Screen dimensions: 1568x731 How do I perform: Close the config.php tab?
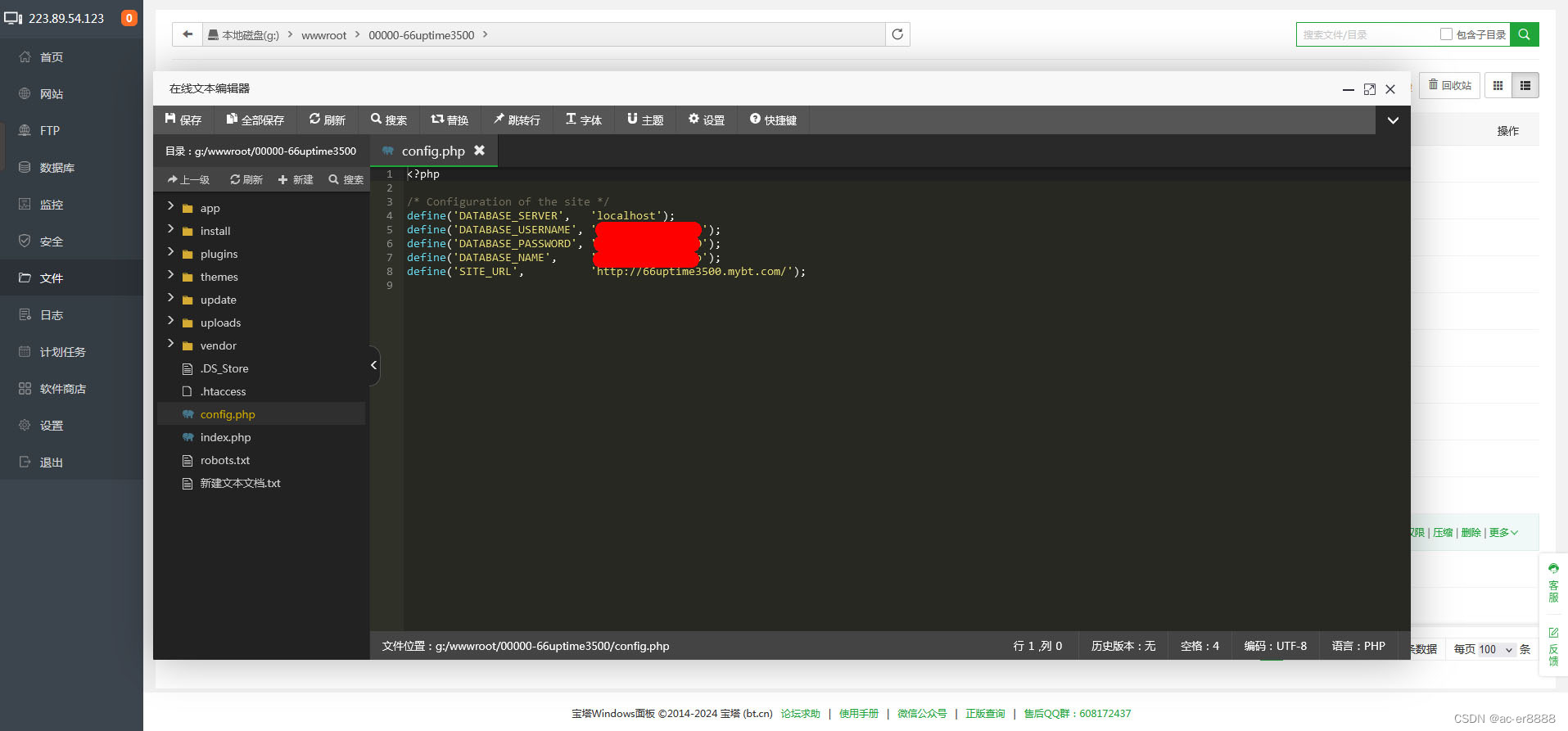pos(480,151)
